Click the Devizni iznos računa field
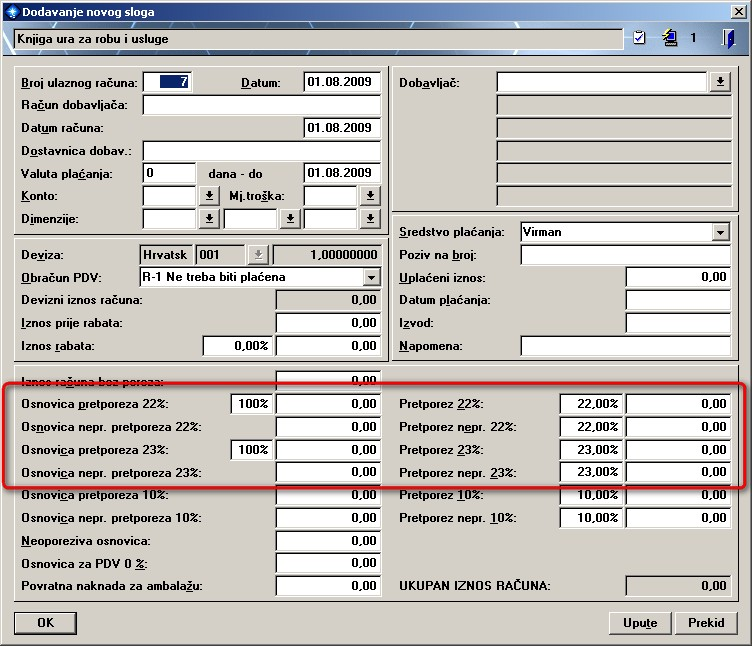Image resolution: width=752 pixels, height=646 pixels. [x=329, y=300]
